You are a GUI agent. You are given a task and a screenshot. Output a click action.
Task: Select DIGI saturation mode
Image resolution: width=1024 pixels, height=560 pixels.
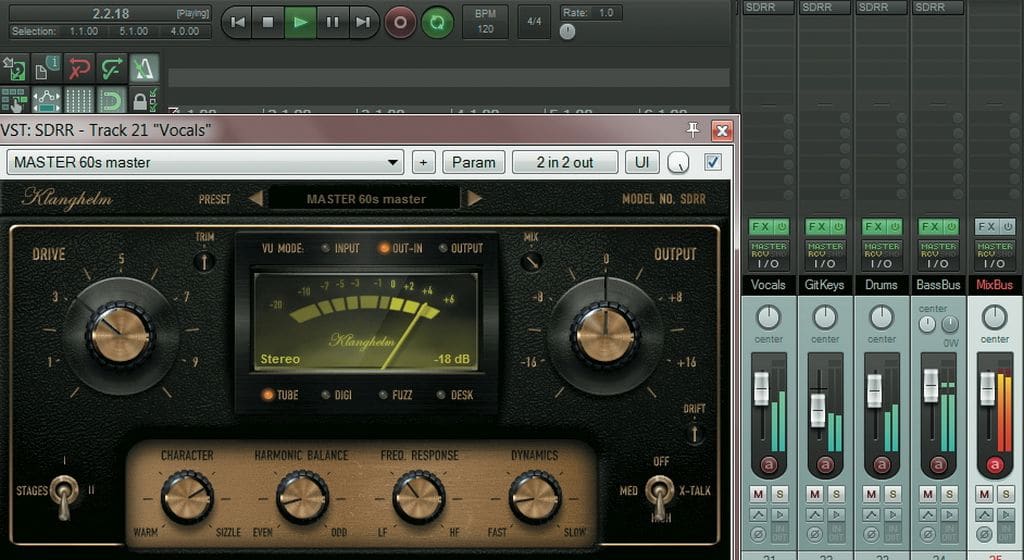(x=336, y=395)
